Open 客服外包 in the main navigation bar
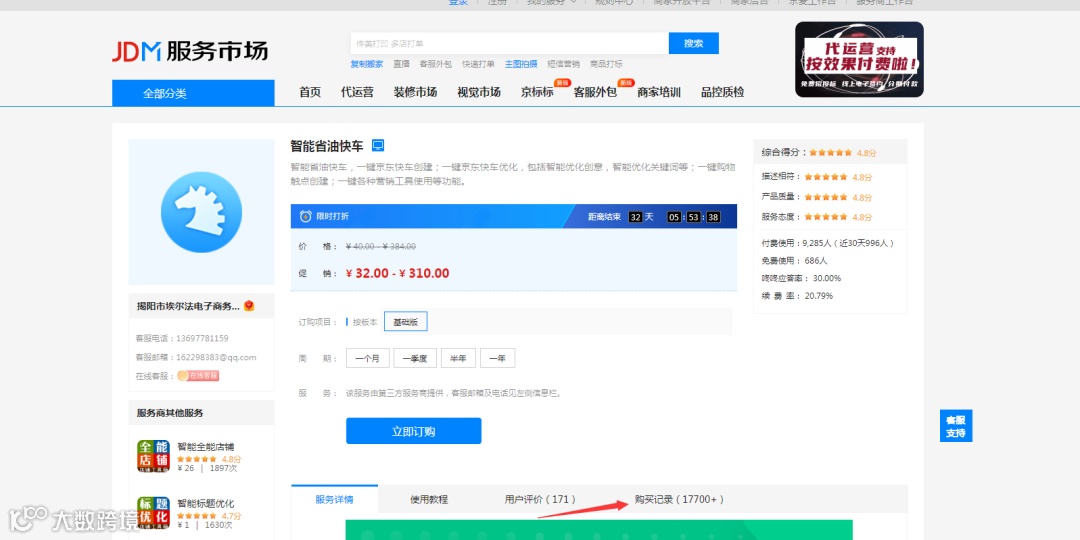 click(x=595, y=92)
